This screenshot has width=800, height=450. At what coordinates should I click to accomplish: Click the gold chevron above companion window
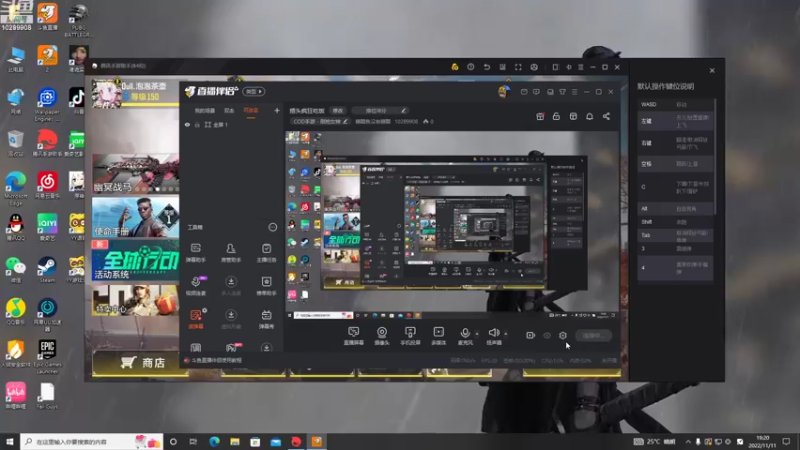pyautogui.click(x=508, y=80)
